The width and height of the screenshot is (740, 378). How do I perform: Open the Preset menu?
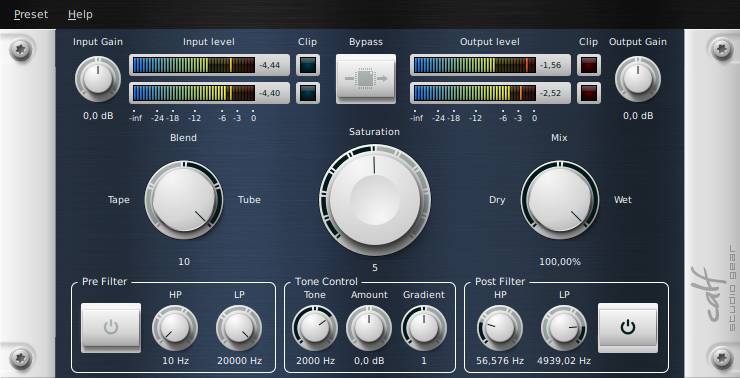pyautogui.click(x=31, y=14)
